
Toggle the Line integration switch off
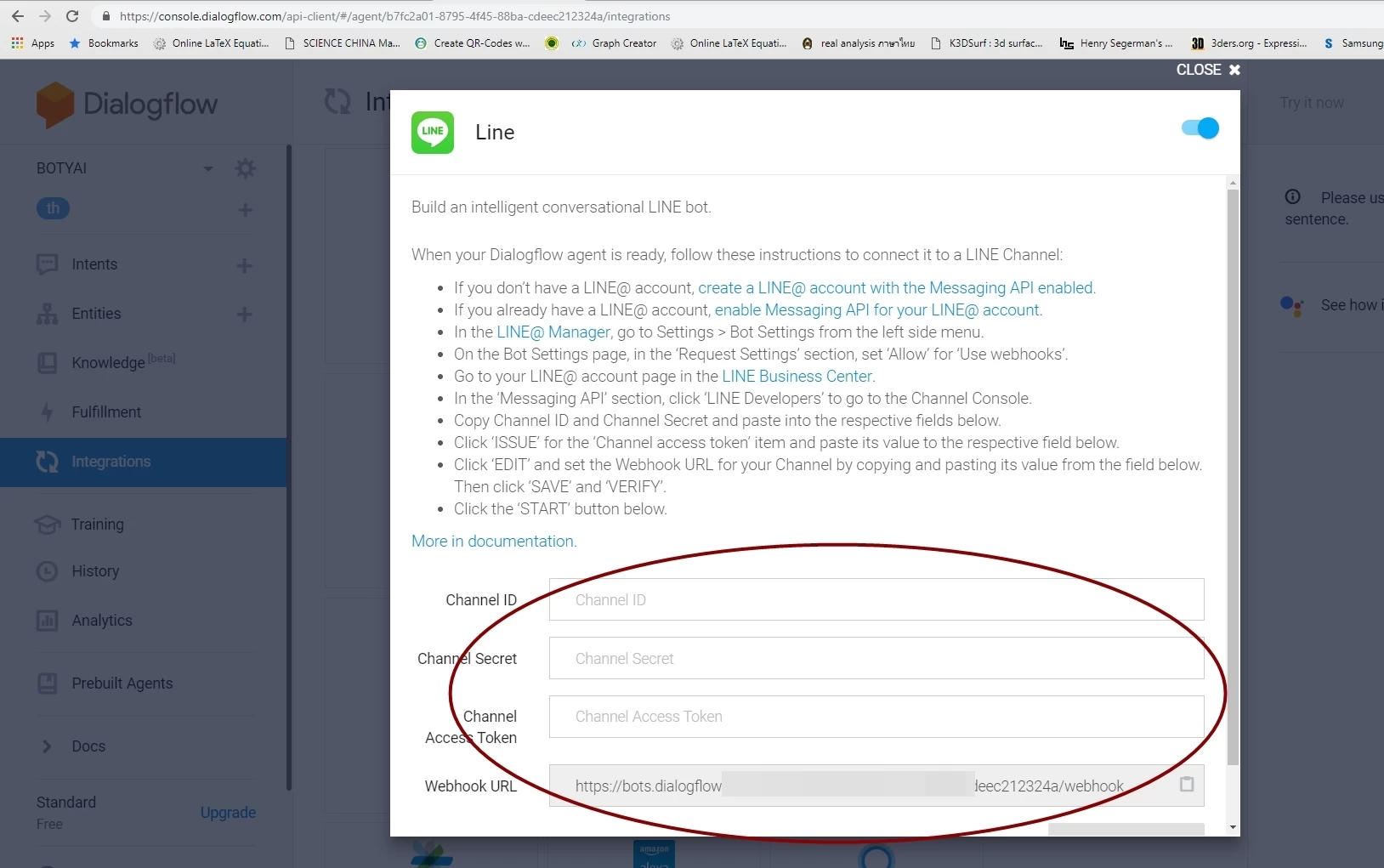1200,128
